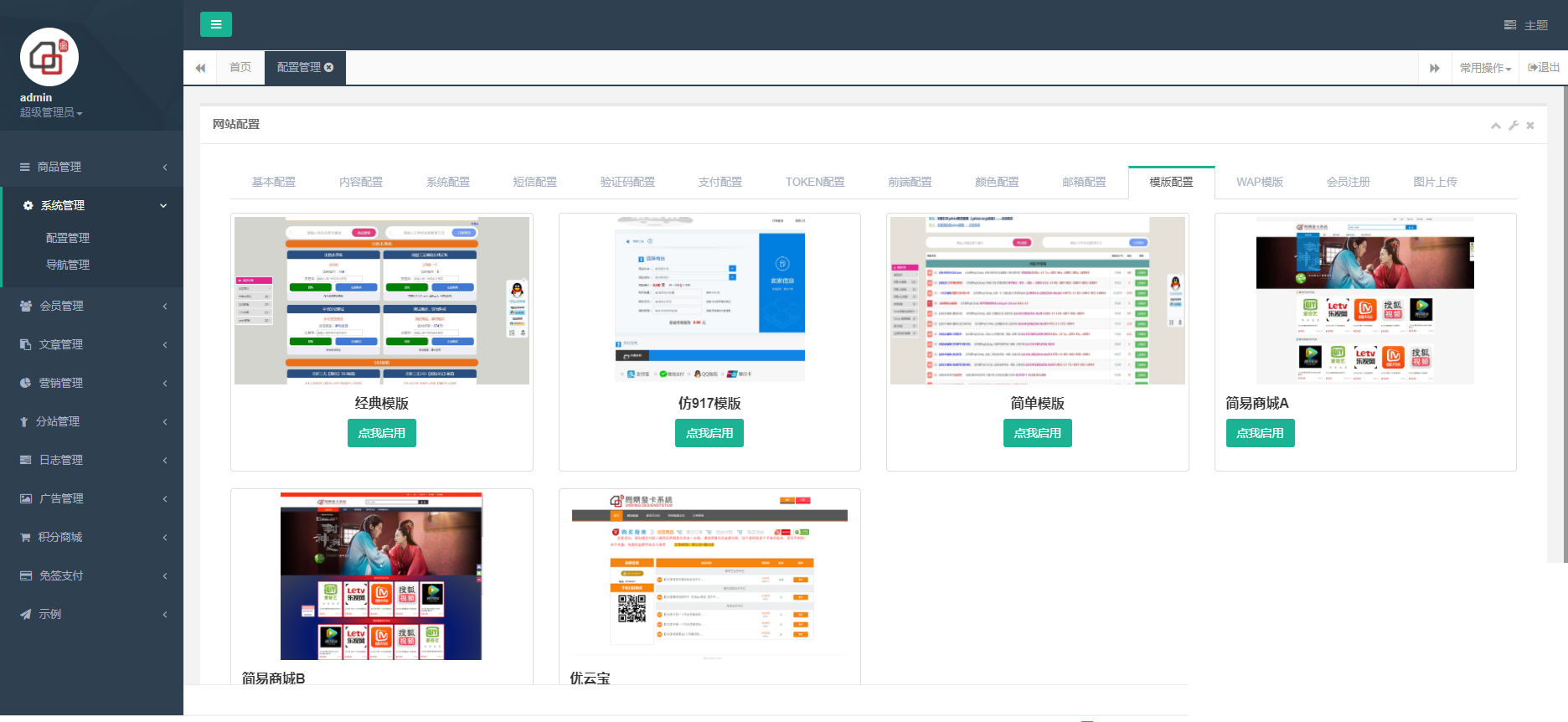The width and height of the screenshot is (1568, 722).
Task: Switch to the 系统配置 tab
Action: [448, 182]
